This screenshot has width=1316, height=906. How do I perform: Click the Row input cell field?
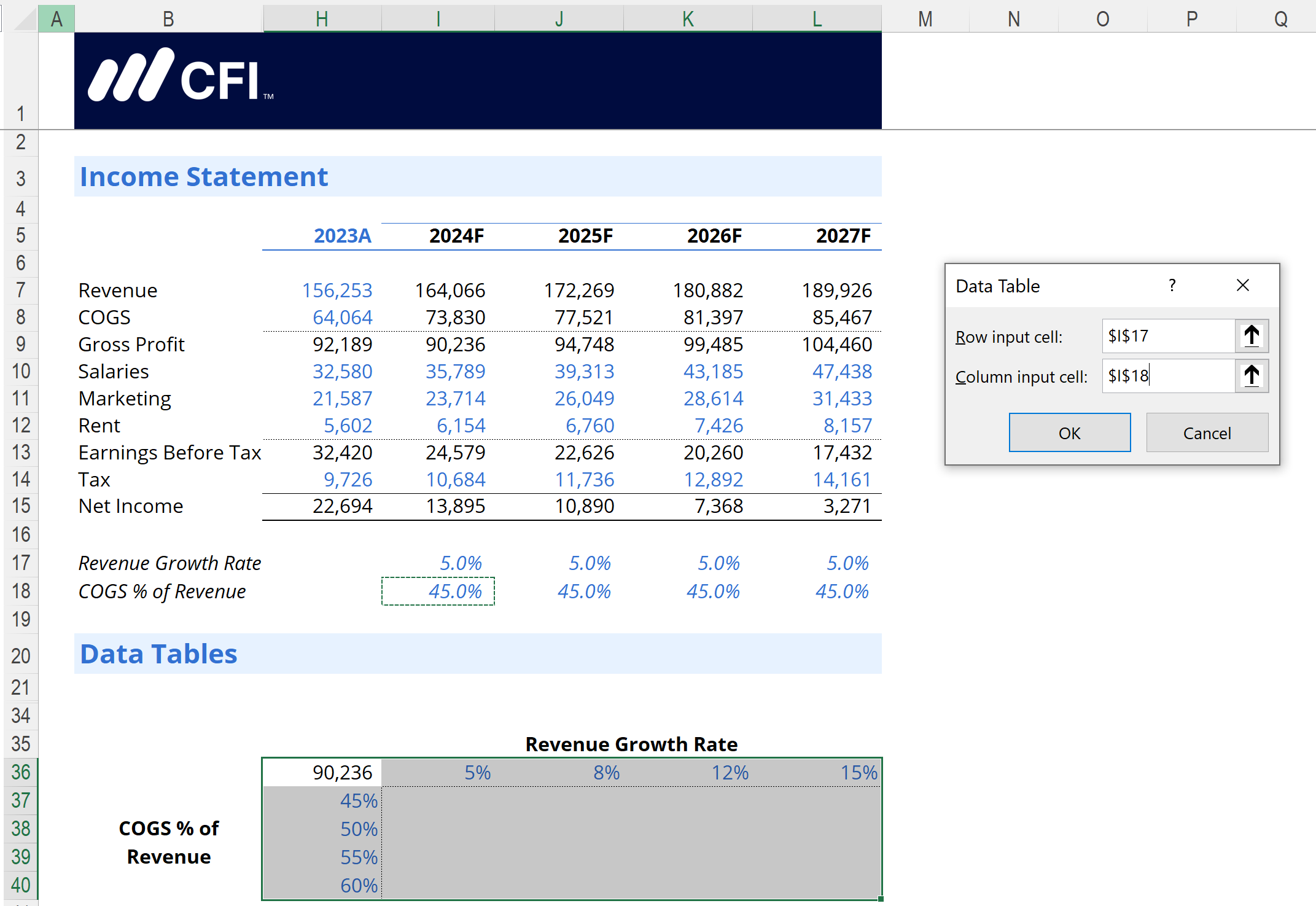pyautogui.click(x=1167, y=336)
